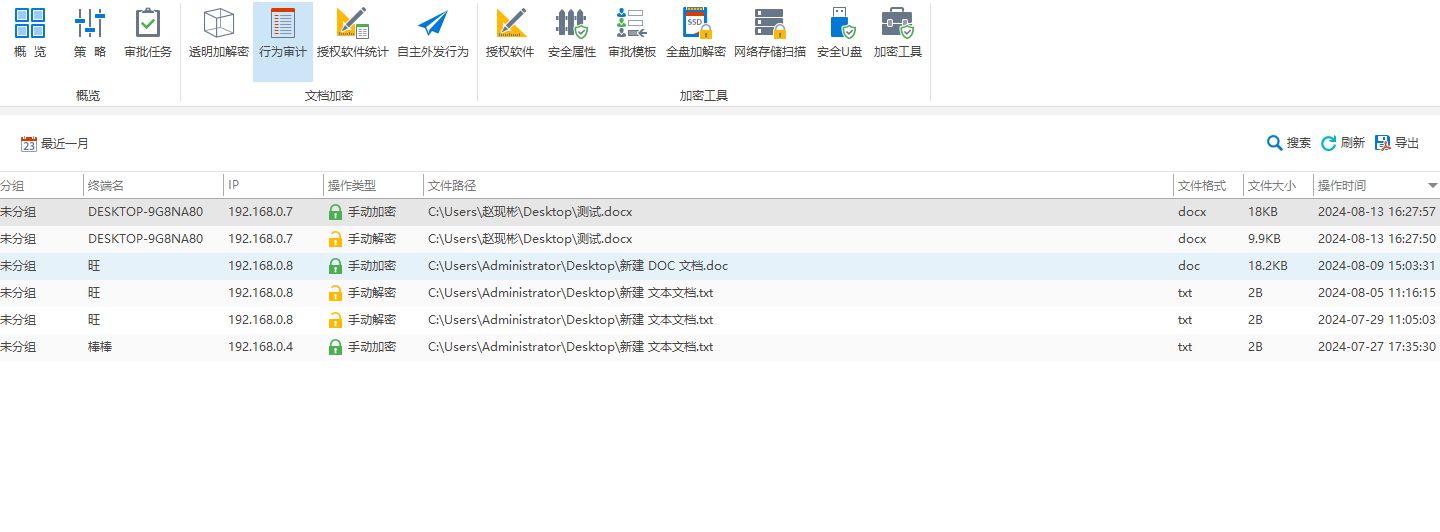1440x532 pixels.
Task: Select 透明加解密 transparent encryption tool
Action: pyautogui.click(x=218, y=32)
